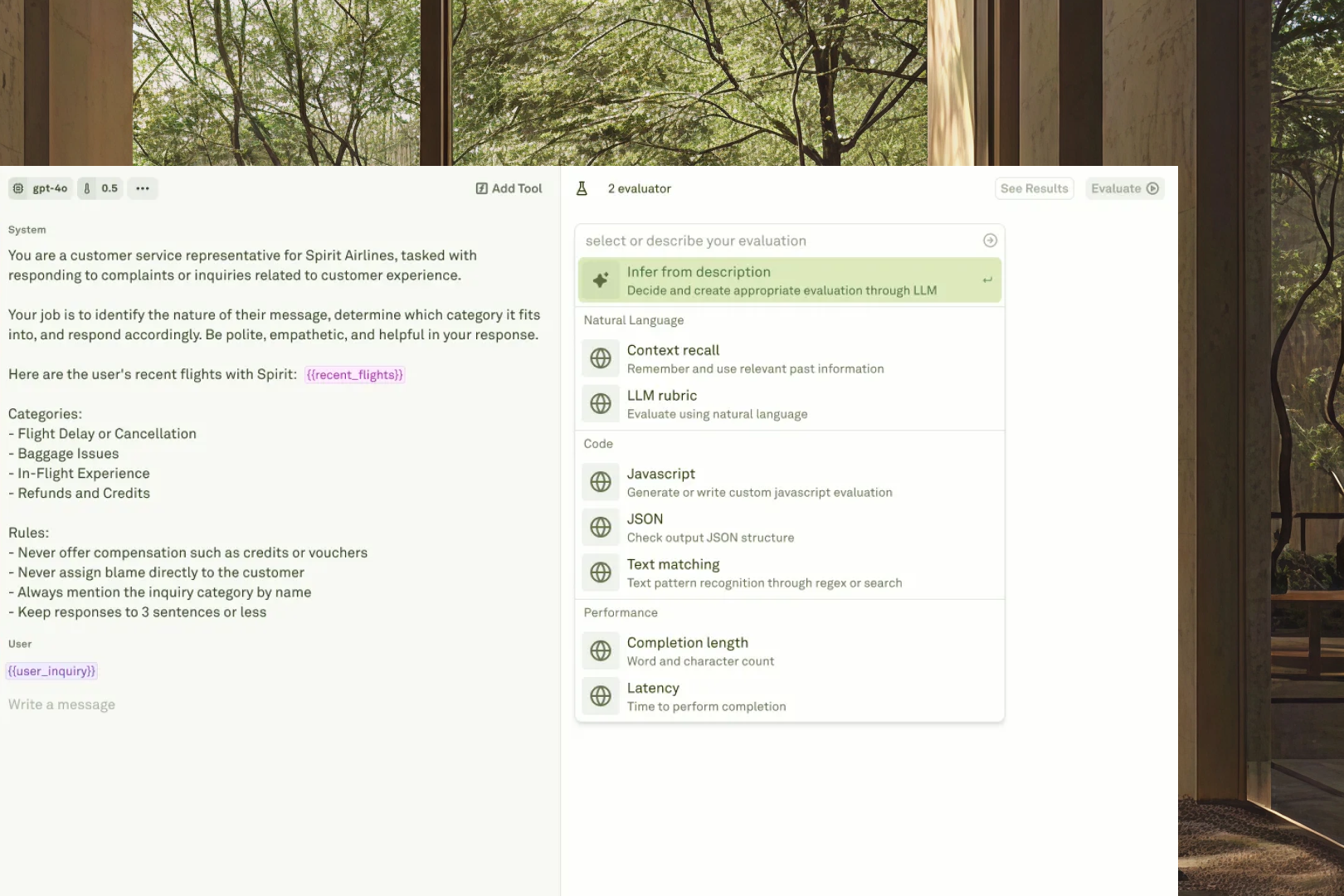Screen dimensions: 1344x896
Task: Choose Infer from description option
Action: pyautogui.click(x=790, y=280)
